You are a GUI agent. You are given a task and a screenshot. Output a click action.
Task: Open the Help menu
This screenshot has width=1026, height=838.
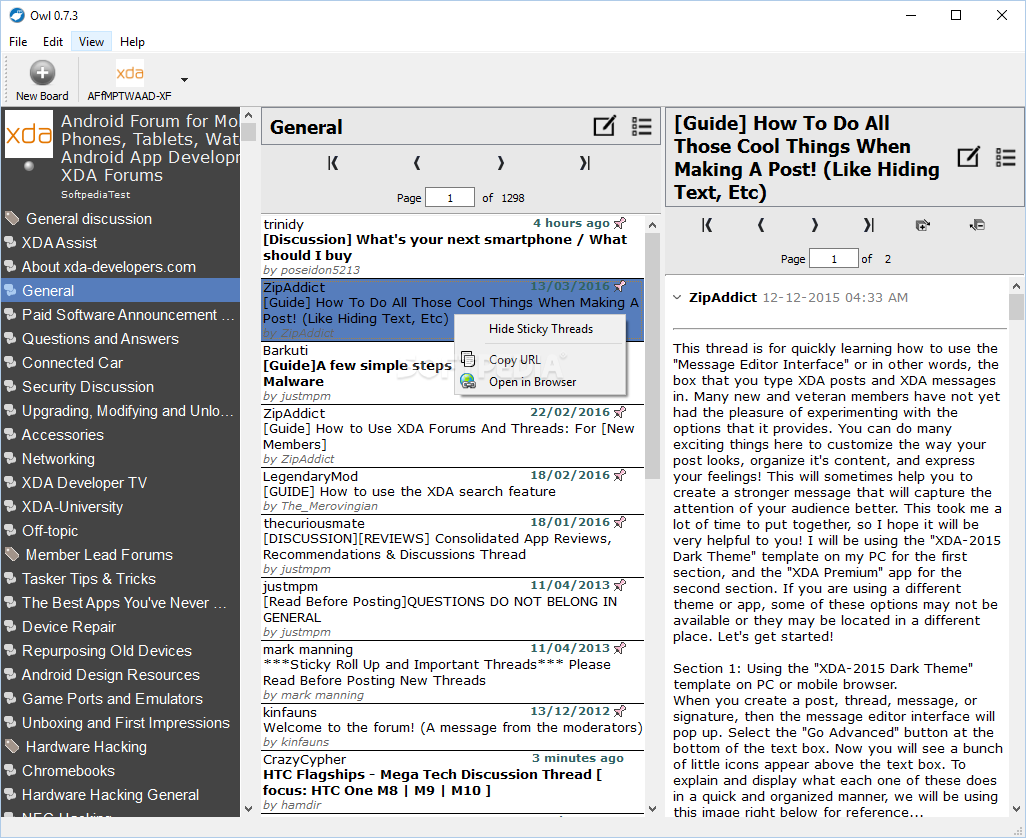click(132, 42)
